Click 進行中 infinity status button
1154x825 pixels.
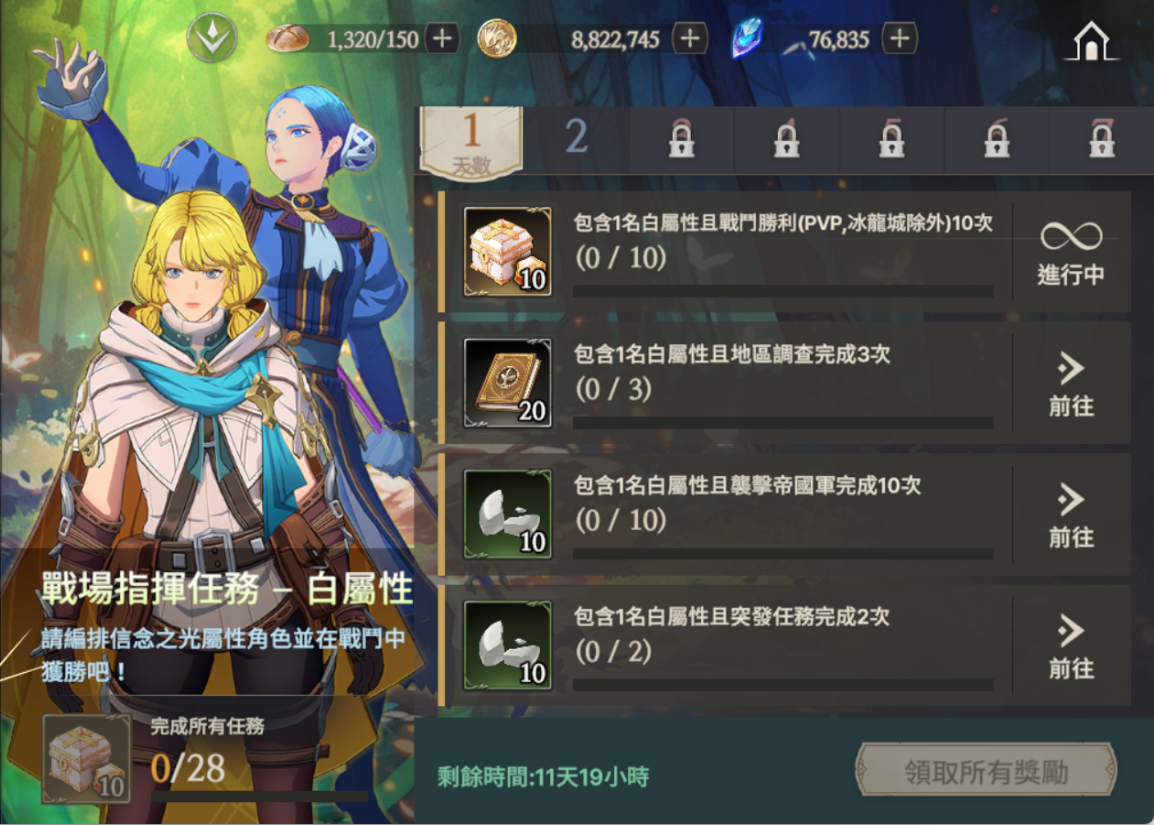click(x=1072, y=252)
